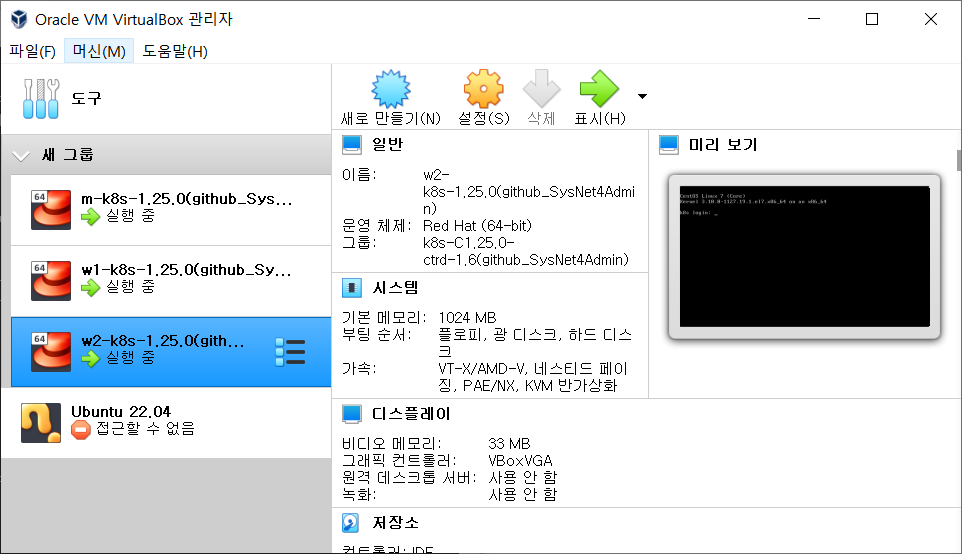The image size is (962, 554).
Task: Click the 가속 label
Action: click(x=359, y=369)
